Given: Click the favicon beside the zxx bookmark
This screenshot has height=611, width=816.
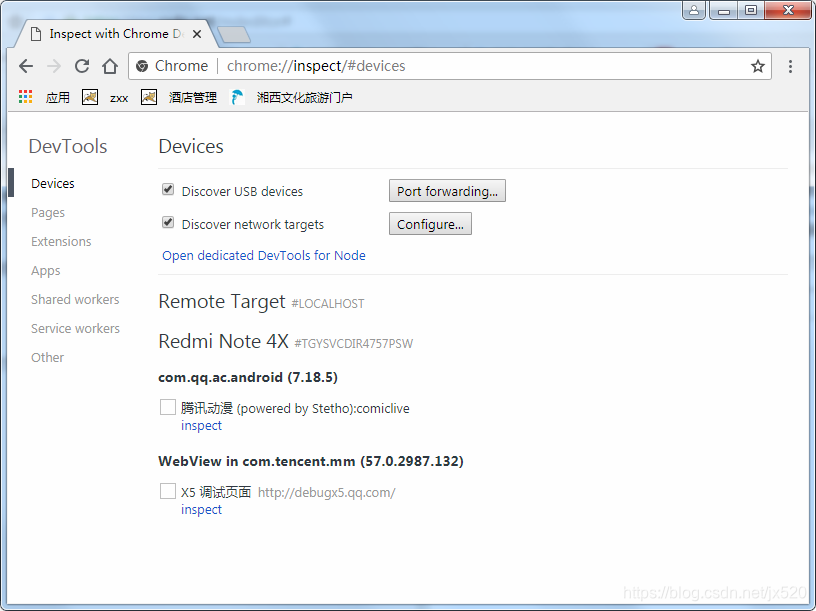Looking at the screenshot, I should pos(90,97).
